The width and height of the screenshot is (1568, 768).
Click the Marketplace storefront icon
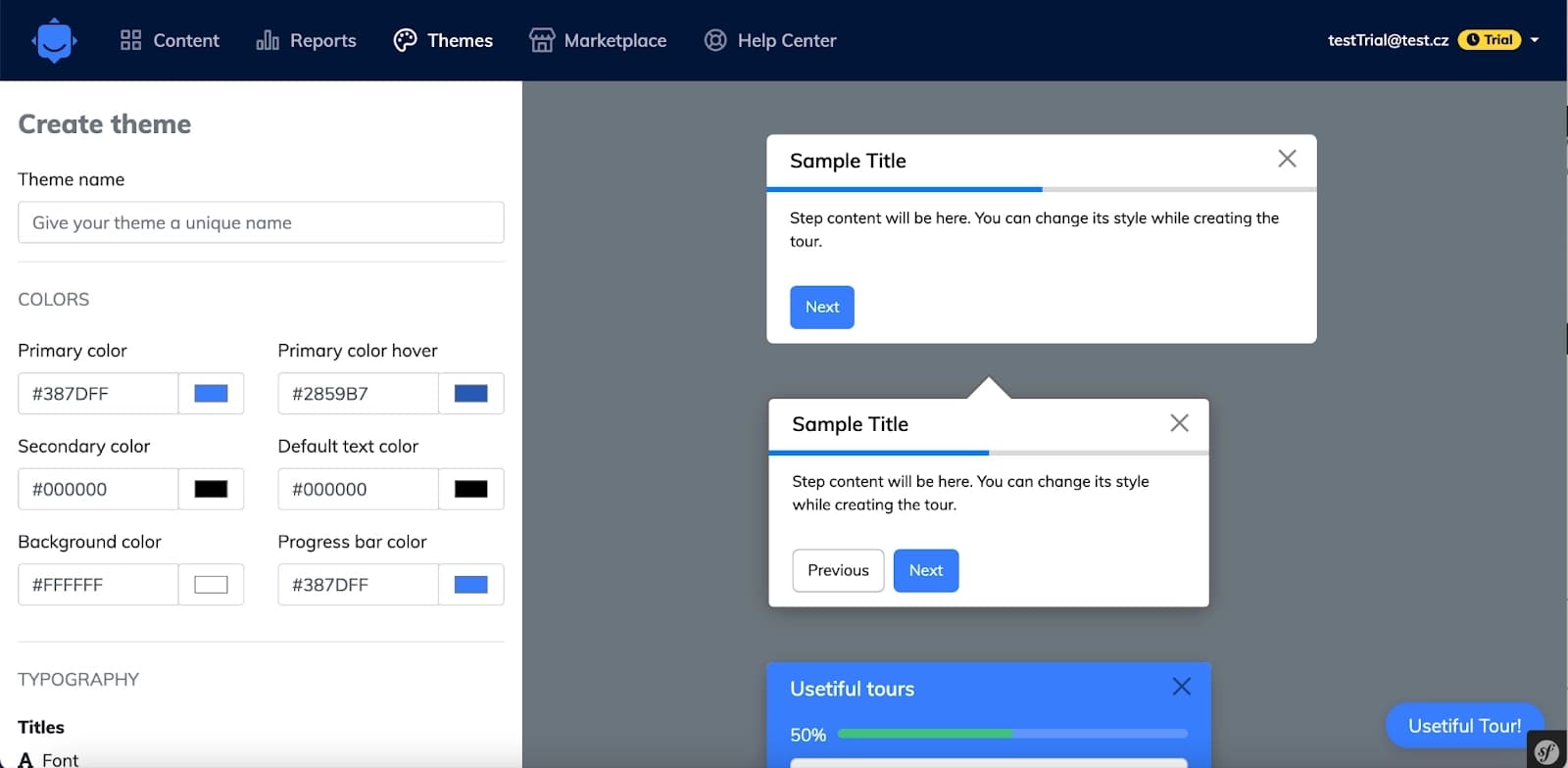coord(542,40)
